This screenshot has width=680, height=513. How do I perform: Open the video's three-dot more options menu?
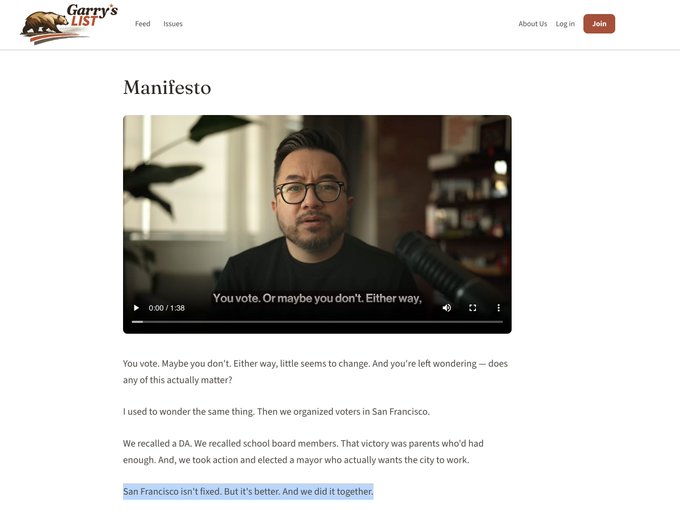click(x=498, y=308)
